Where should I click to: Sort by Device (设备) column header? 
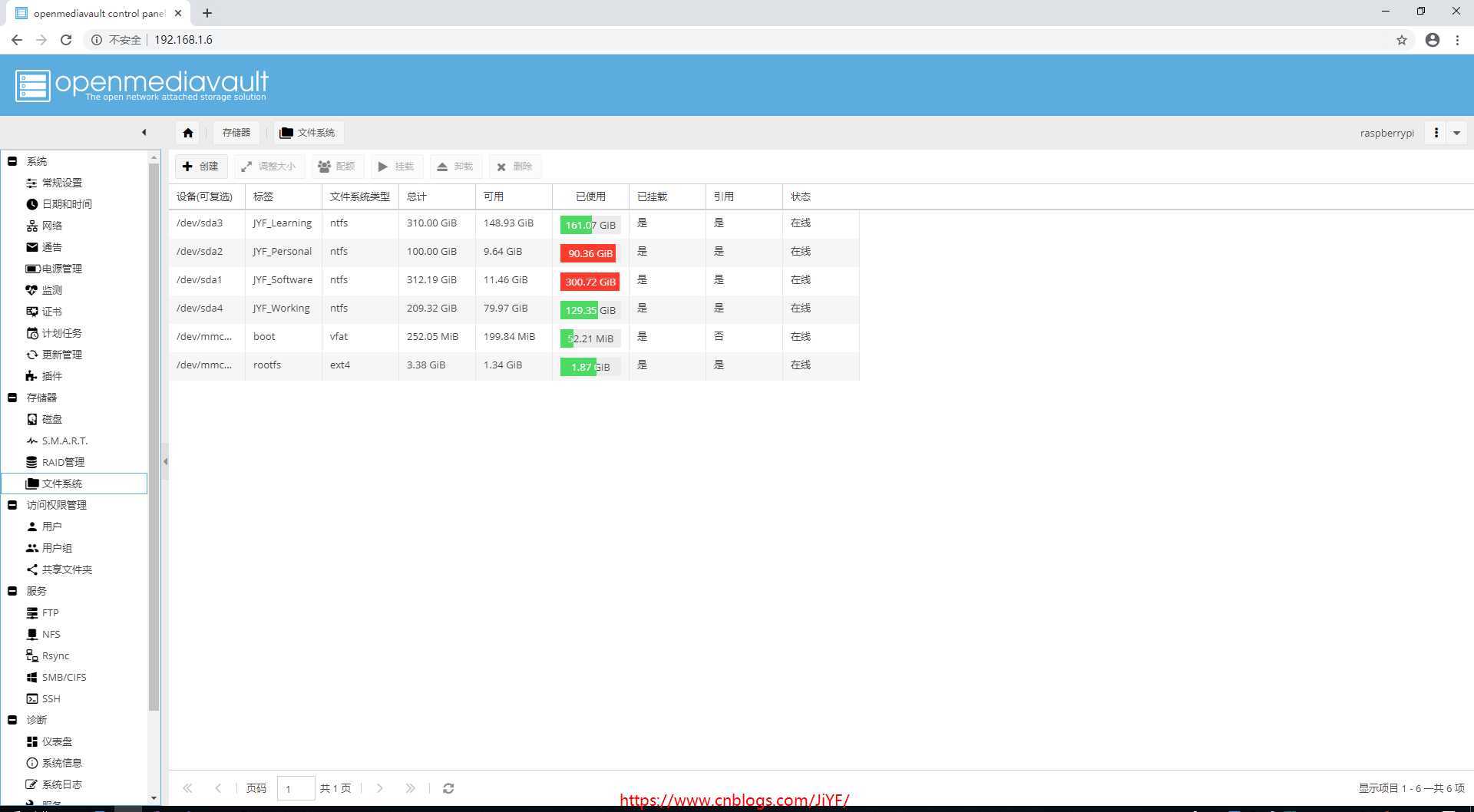point(207,196)
